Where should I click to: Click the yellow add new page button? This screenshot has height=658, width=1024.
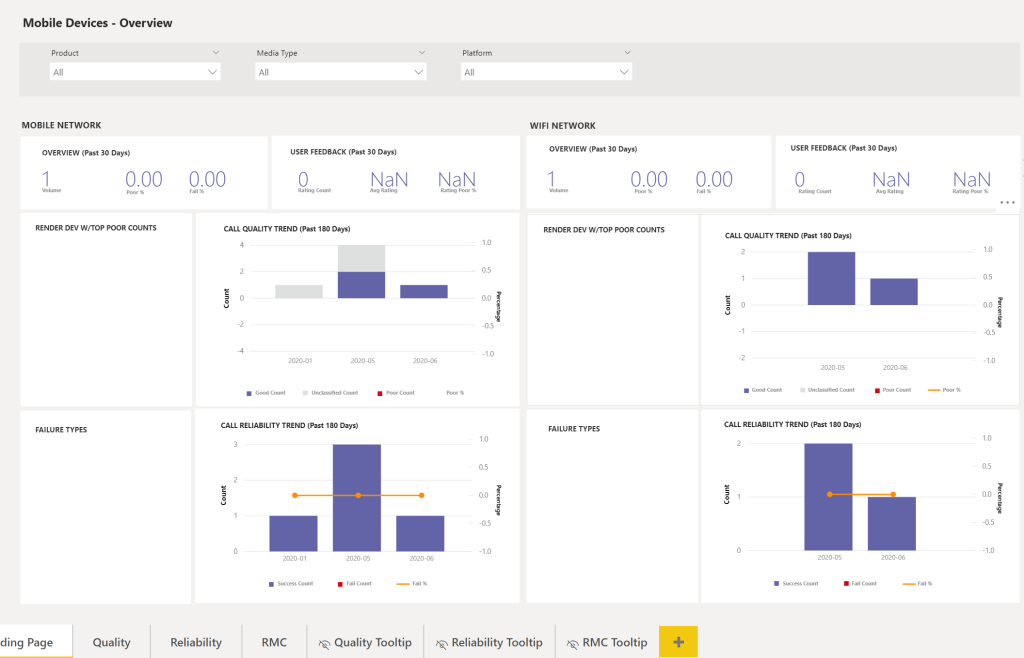(x=678, y=642)
